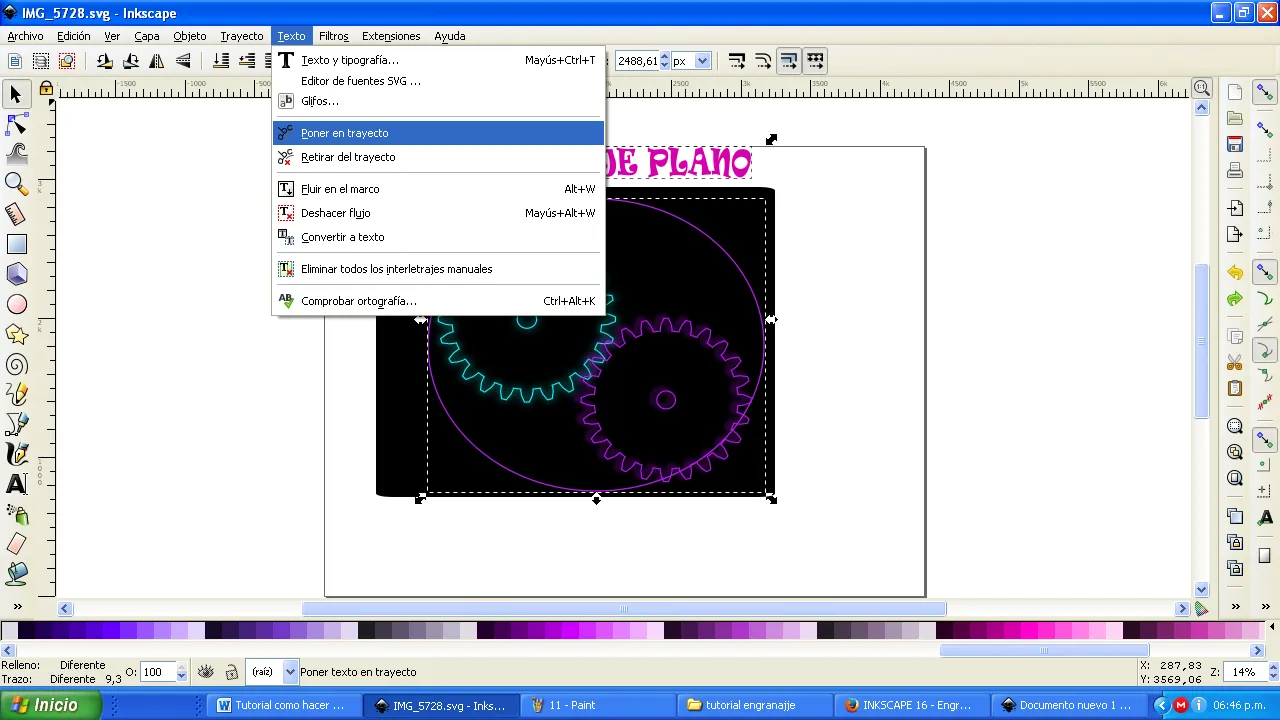1280x720 pixels.
Task: Click Select all objects icon
Action: (15, 61)
